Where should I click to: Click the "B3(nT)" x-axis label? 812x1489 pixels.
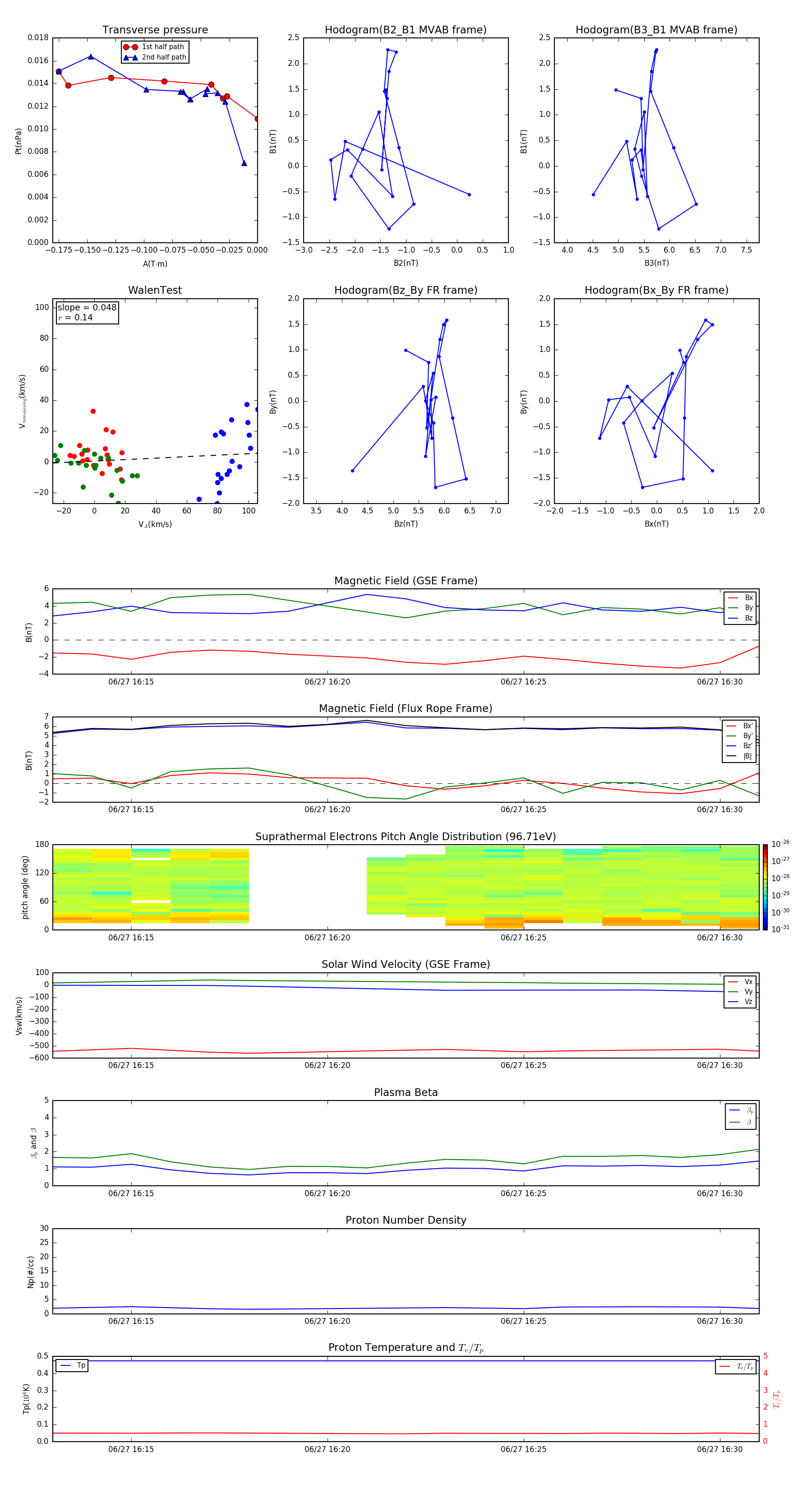(656, 263)
